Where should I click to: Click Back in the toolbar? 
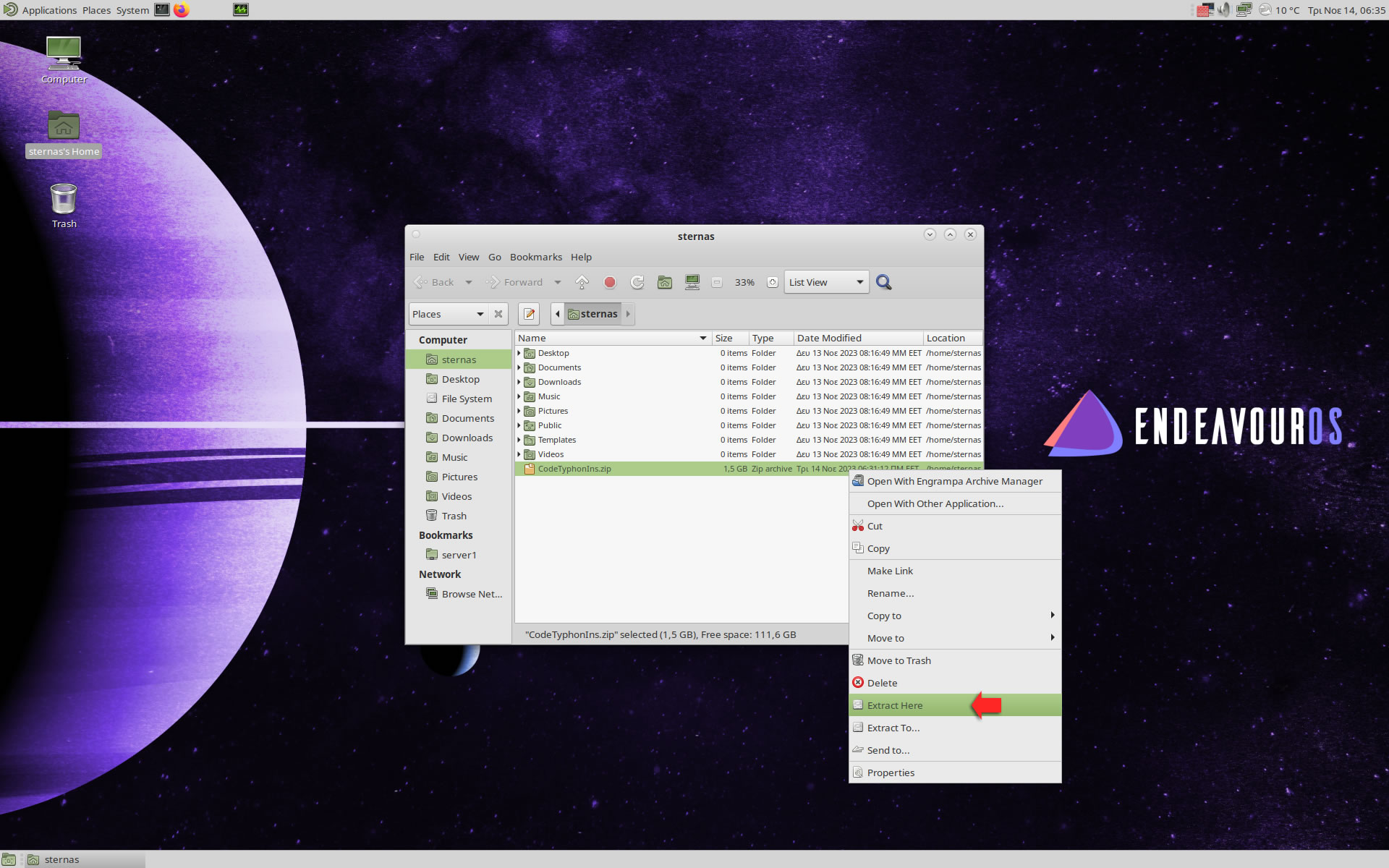click(434, 282)
